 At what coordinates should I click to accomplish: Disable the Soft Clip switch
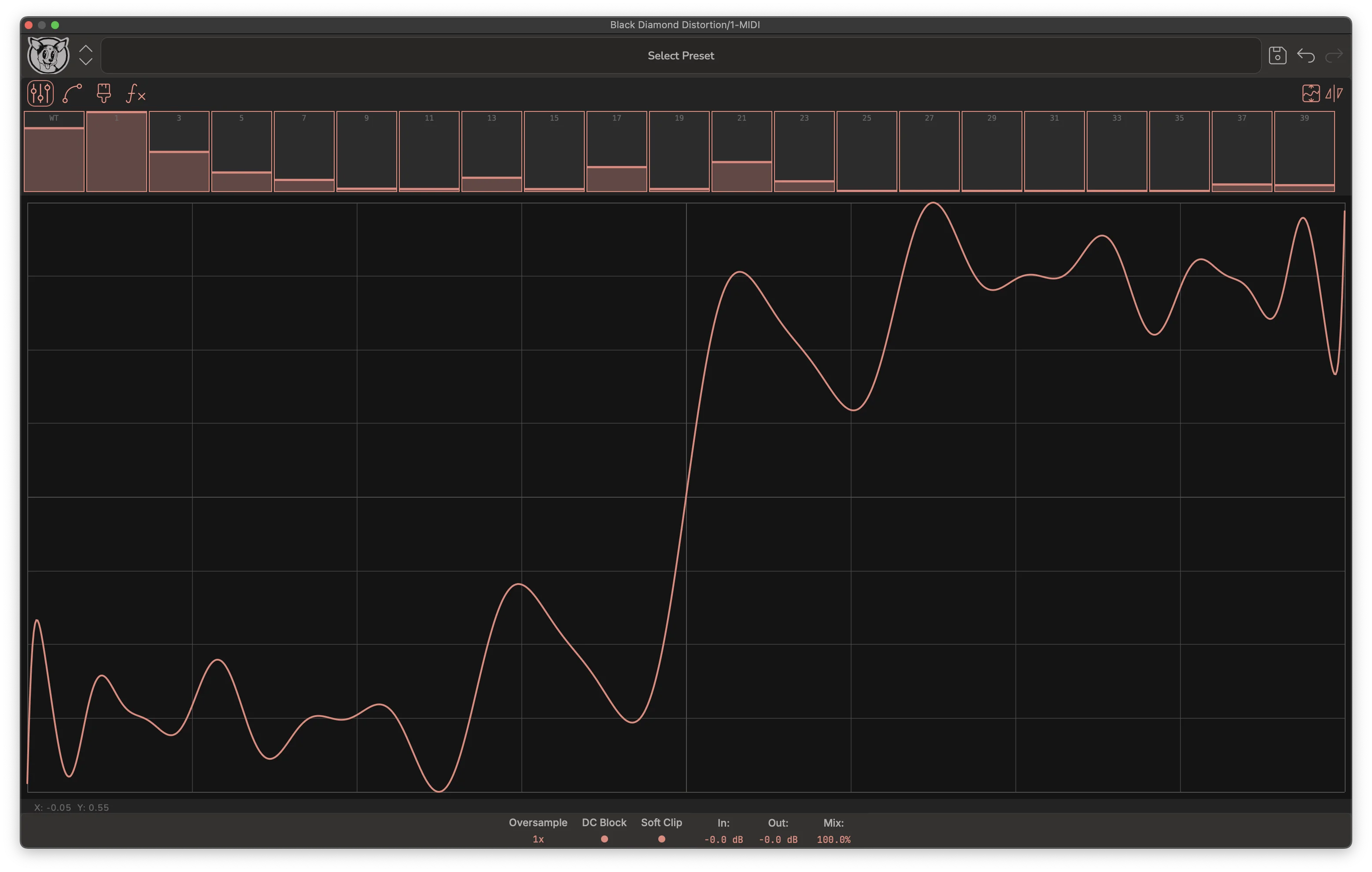point(661,839)
